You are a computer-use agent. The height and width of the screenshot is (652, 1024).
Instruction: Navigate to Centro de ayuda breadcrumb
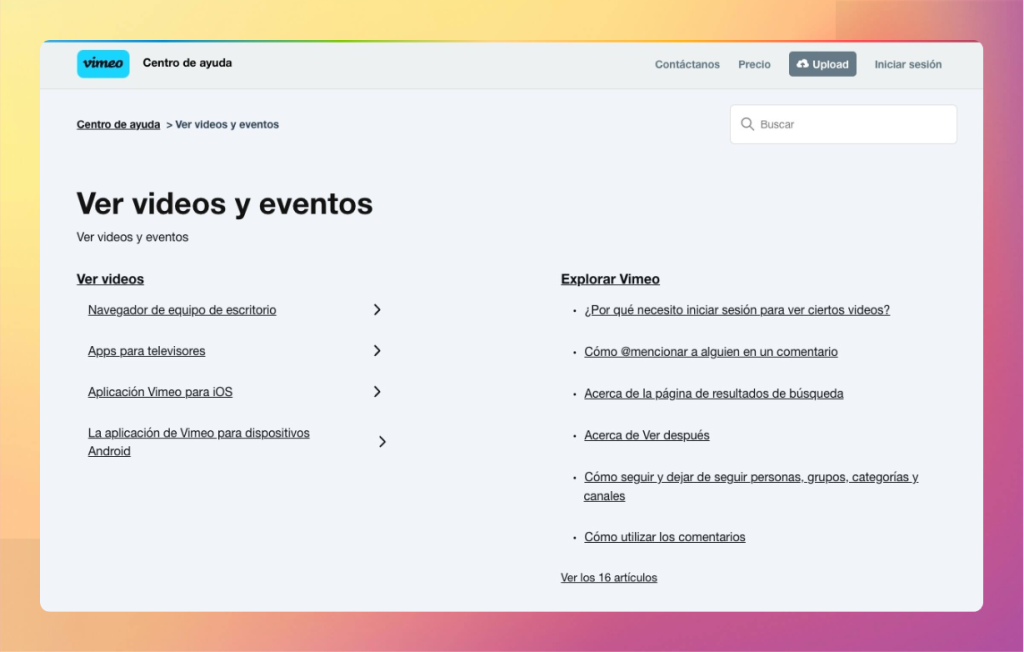[118, 125]
